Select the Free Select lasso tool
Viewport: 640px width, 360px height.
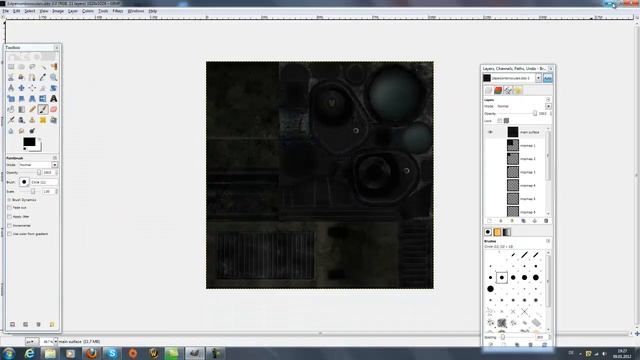[x=32, y=67]
